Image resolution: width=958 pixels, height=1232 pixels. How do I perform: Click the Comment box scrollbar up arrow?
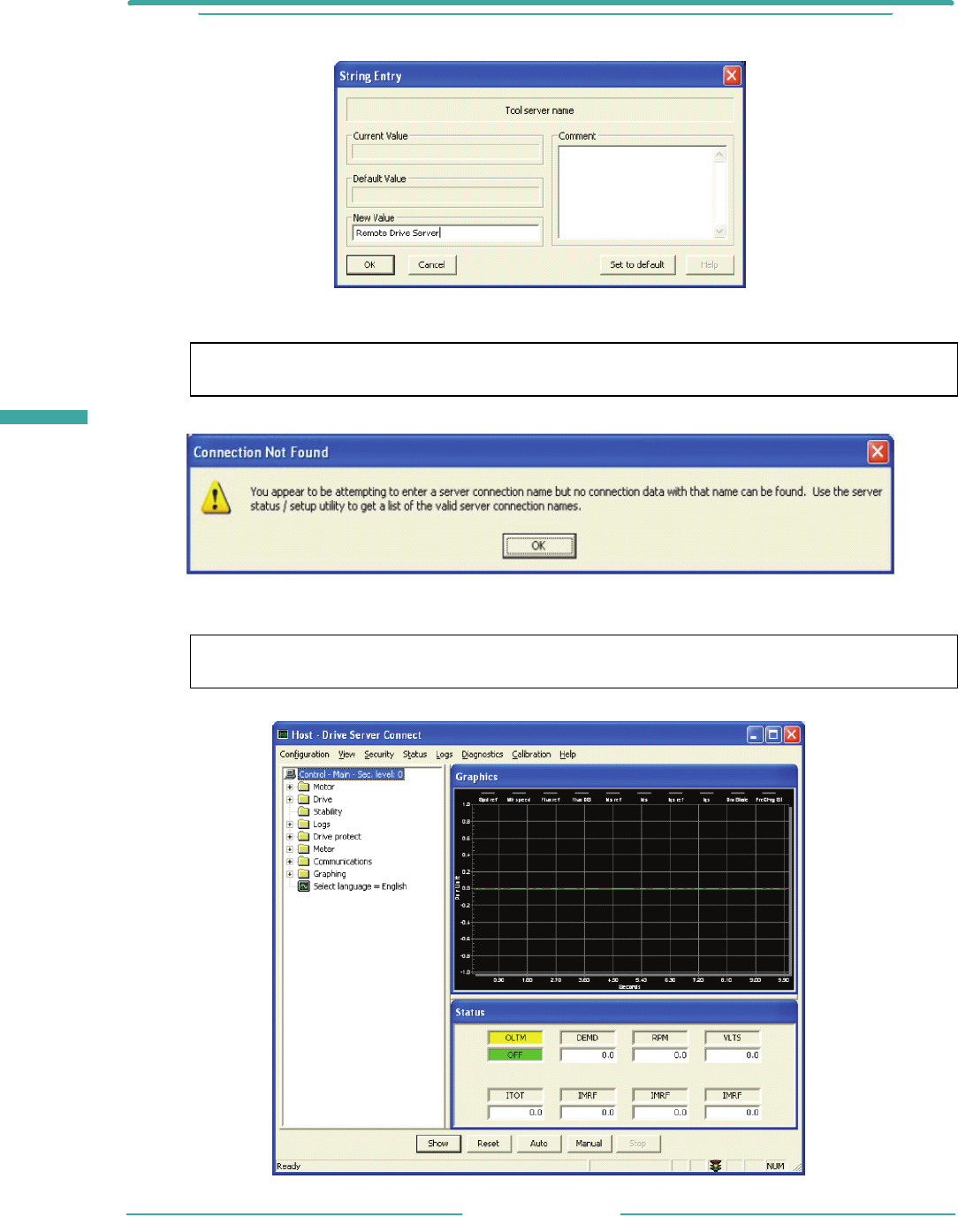pyautogui.click(x=719, y=155)
